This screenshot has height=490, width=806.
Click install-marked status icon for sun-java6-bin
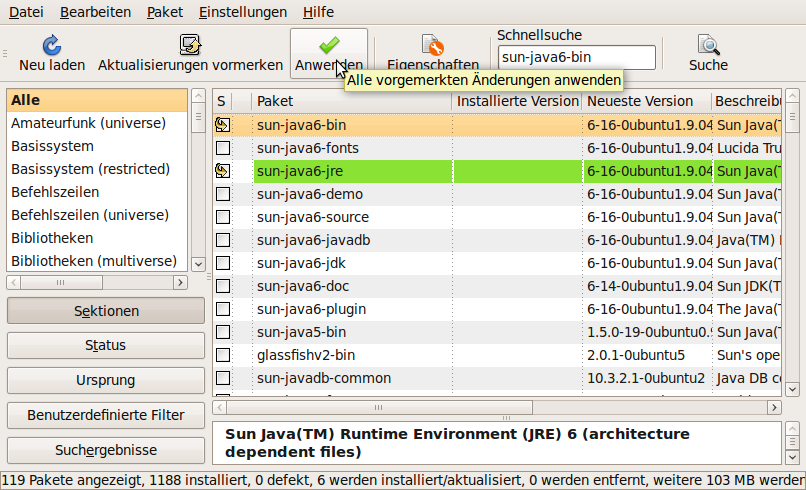click(x=223, y=125)
